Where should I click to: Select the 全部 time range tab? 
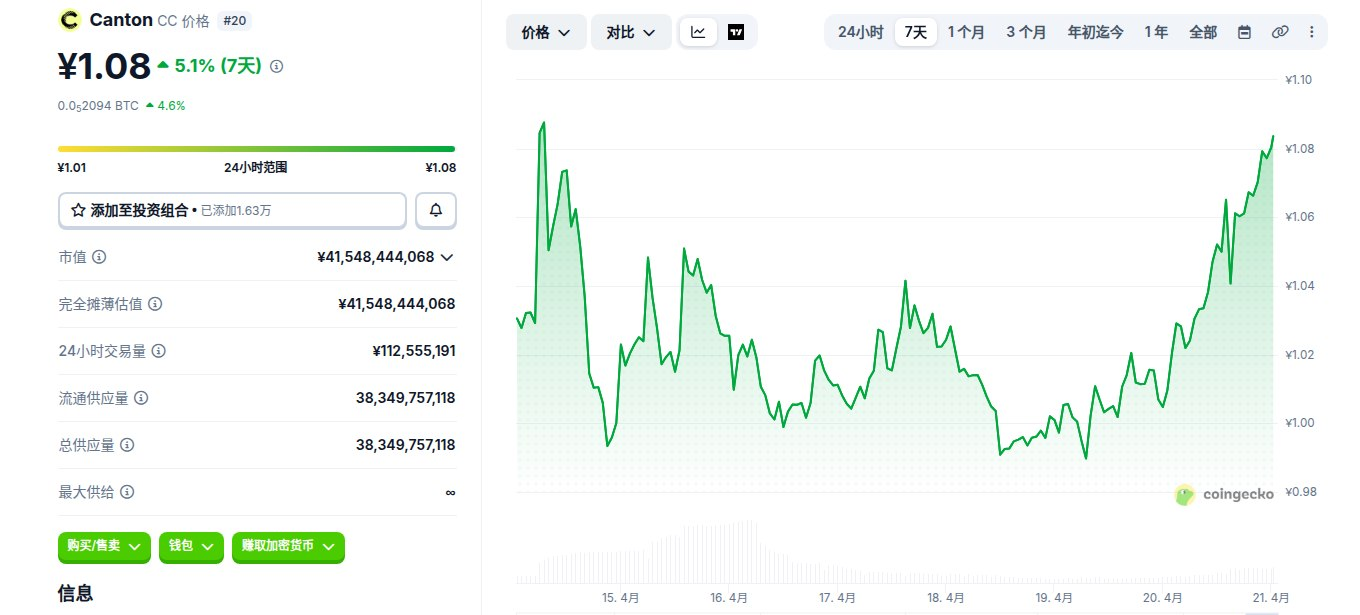tap(1203, 32)
